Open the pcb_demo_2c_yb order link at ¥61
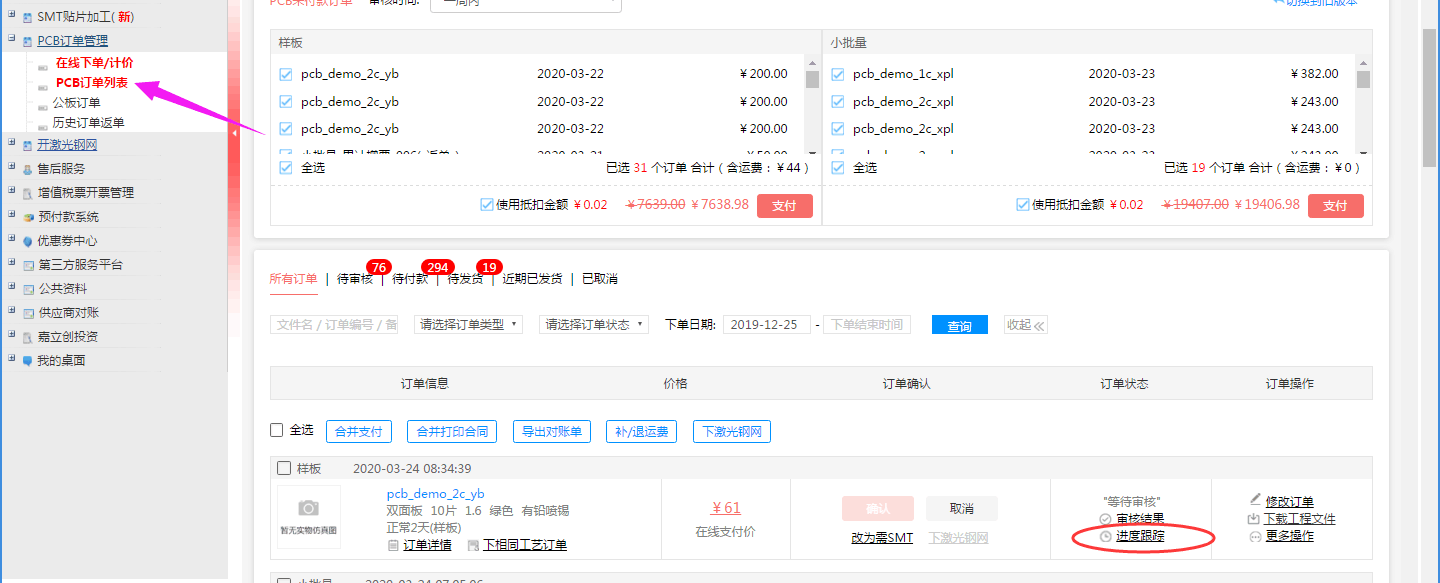This screenshot has width=1440, height=583. point(435,493)
